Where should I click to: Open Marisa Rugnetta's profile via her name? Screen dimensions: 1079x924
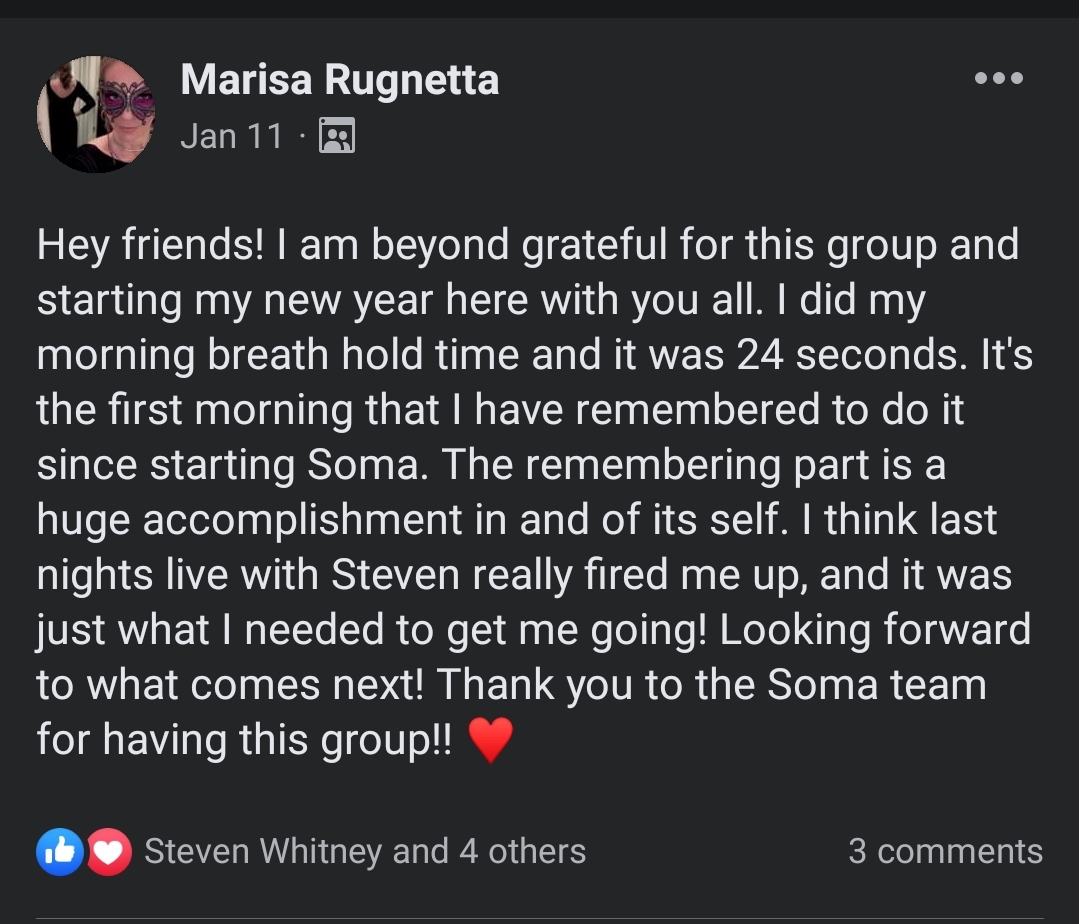[x=339, y=80]
